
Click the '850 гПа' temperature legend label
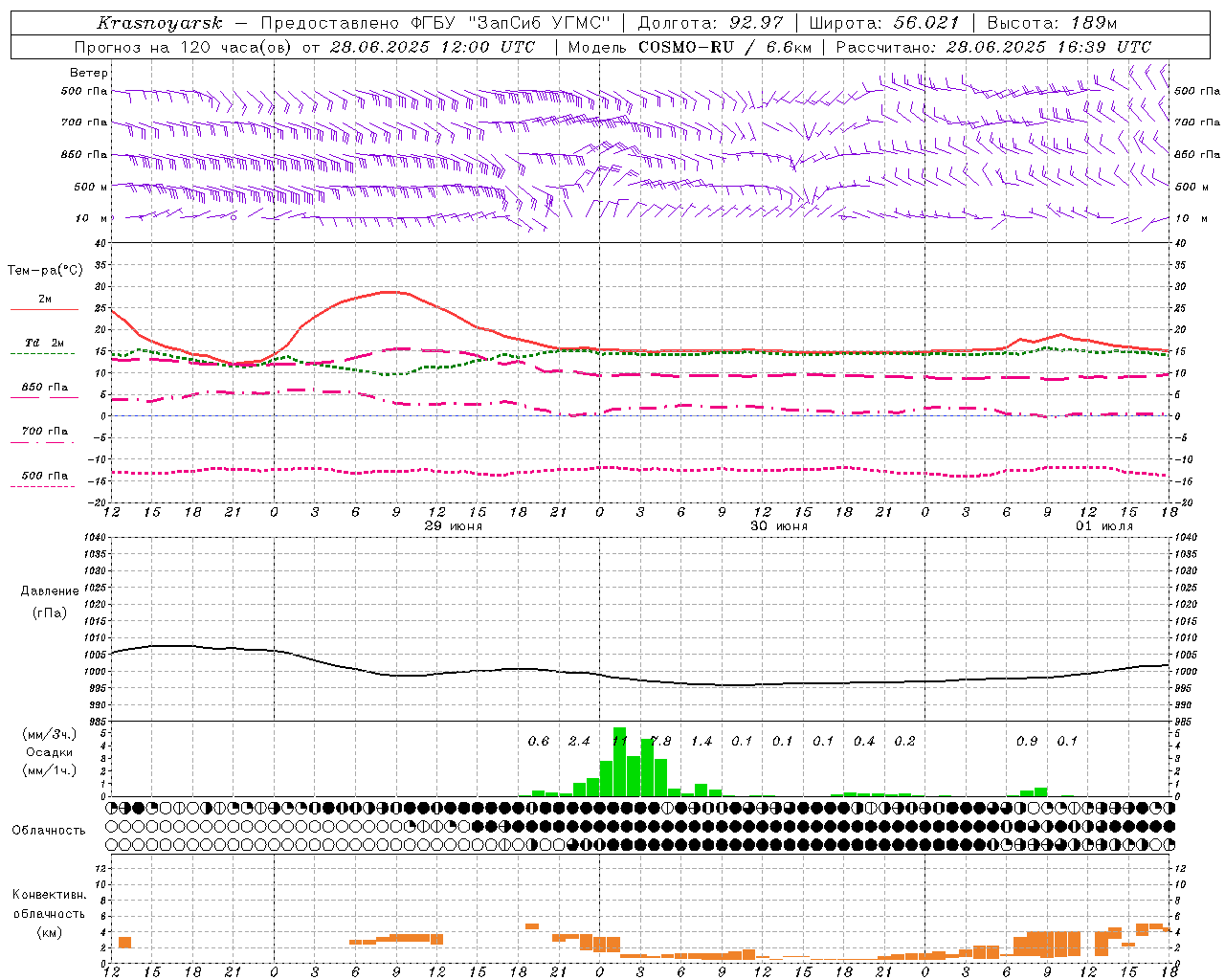click(45, 388)
